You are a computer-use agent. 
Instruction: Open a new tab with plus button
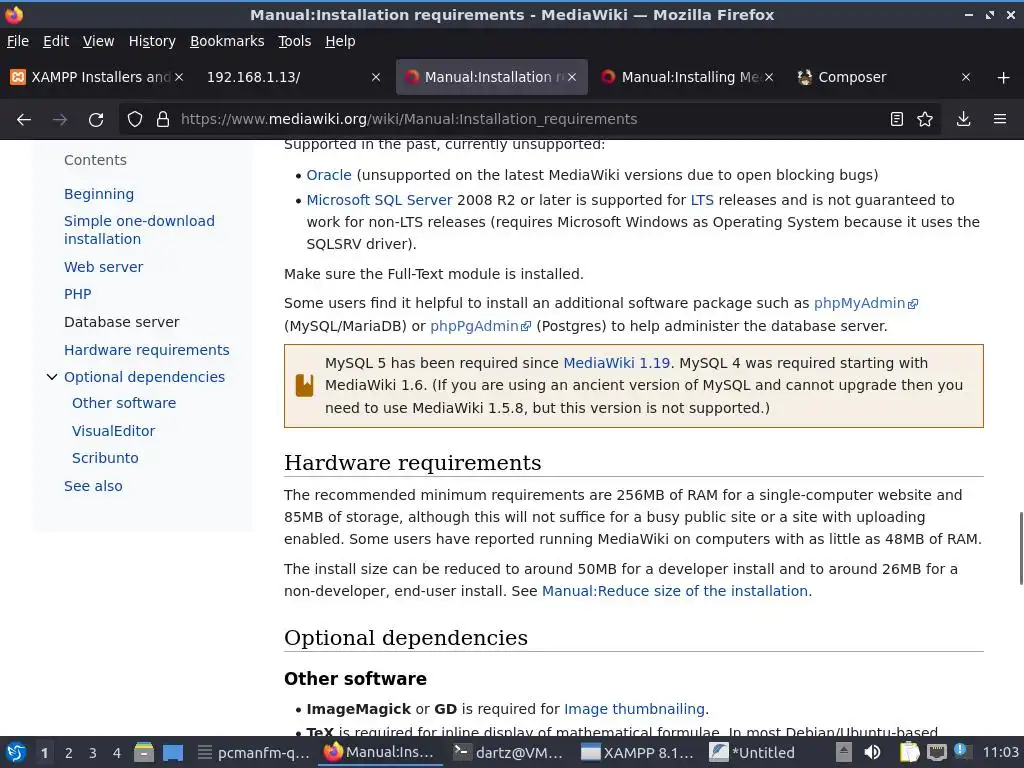[1004, 78]
